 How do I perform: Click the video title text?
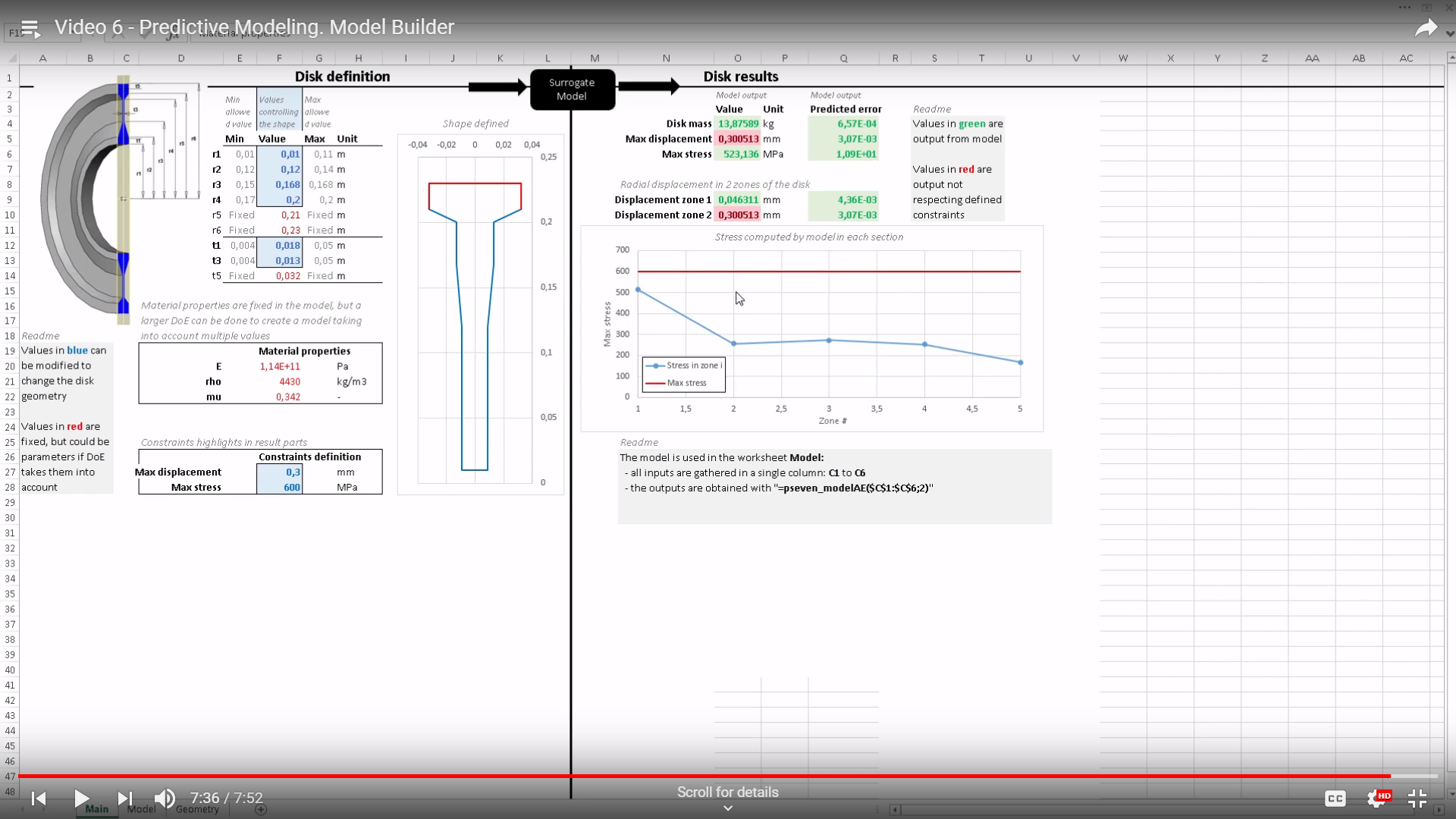(254, 27)
